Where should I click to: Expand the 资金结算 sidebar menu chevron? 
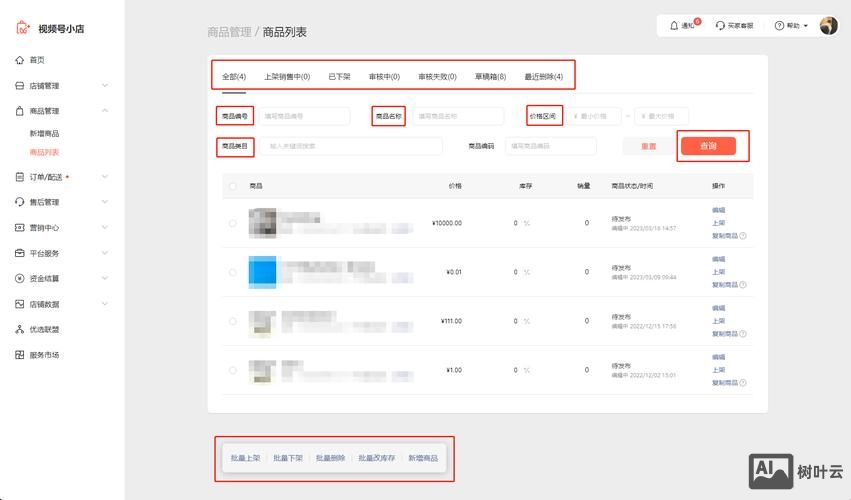click(x=105, y=279)
